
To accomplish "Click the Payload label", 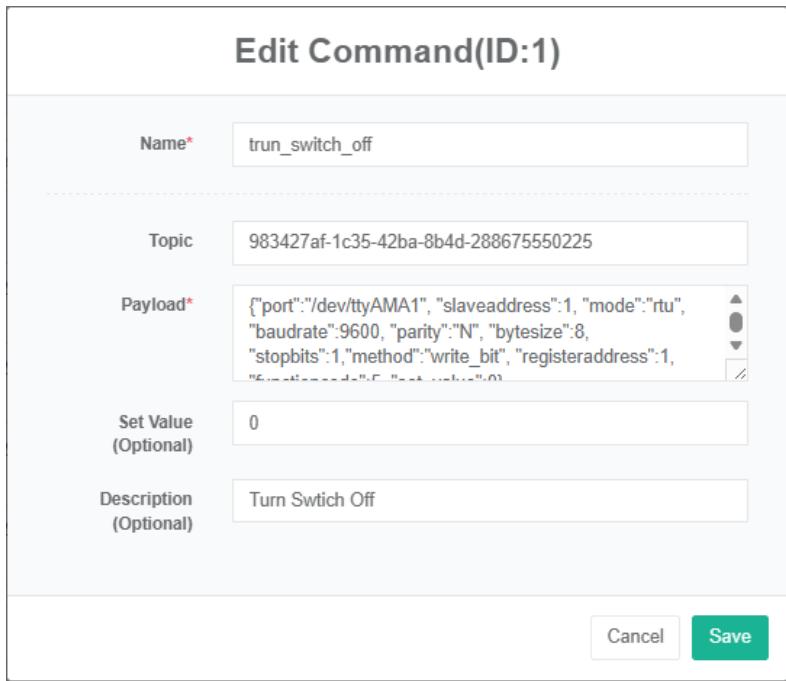I will (164, 305).
